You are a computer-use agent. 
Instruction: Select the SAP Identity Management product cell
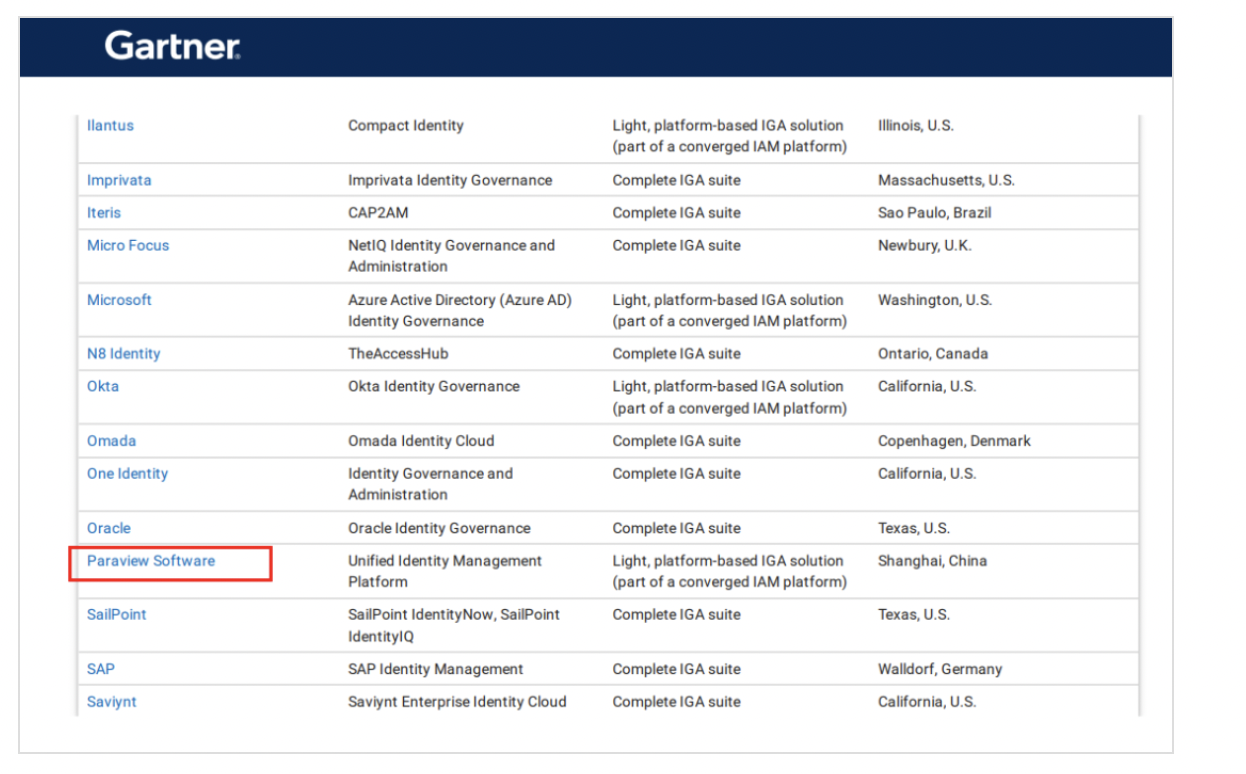[436, 669]
